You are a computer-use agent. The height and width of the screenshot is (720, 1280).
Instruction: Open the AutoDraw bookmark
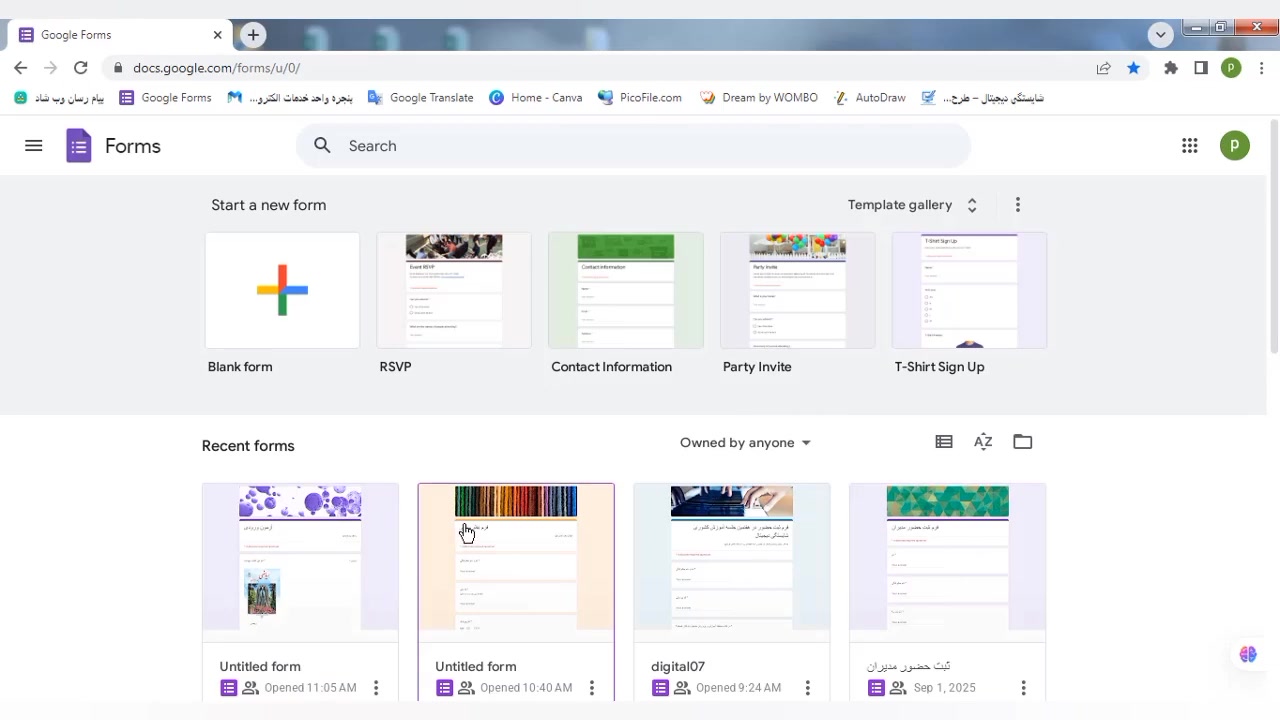868,98
